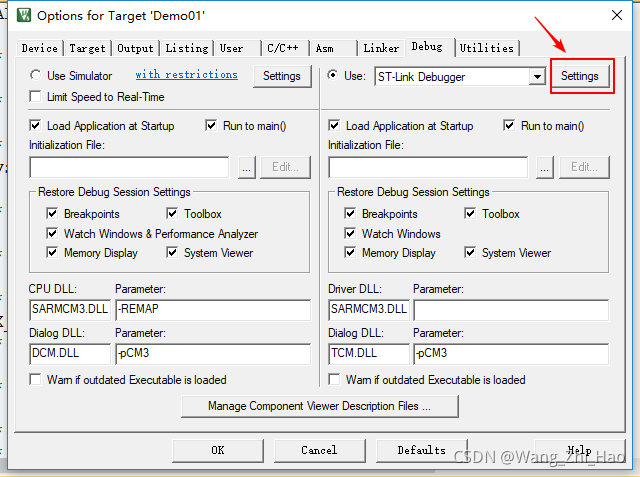640x477 pixels.
Task: Select the Asm tab
Action: [333, 48]
